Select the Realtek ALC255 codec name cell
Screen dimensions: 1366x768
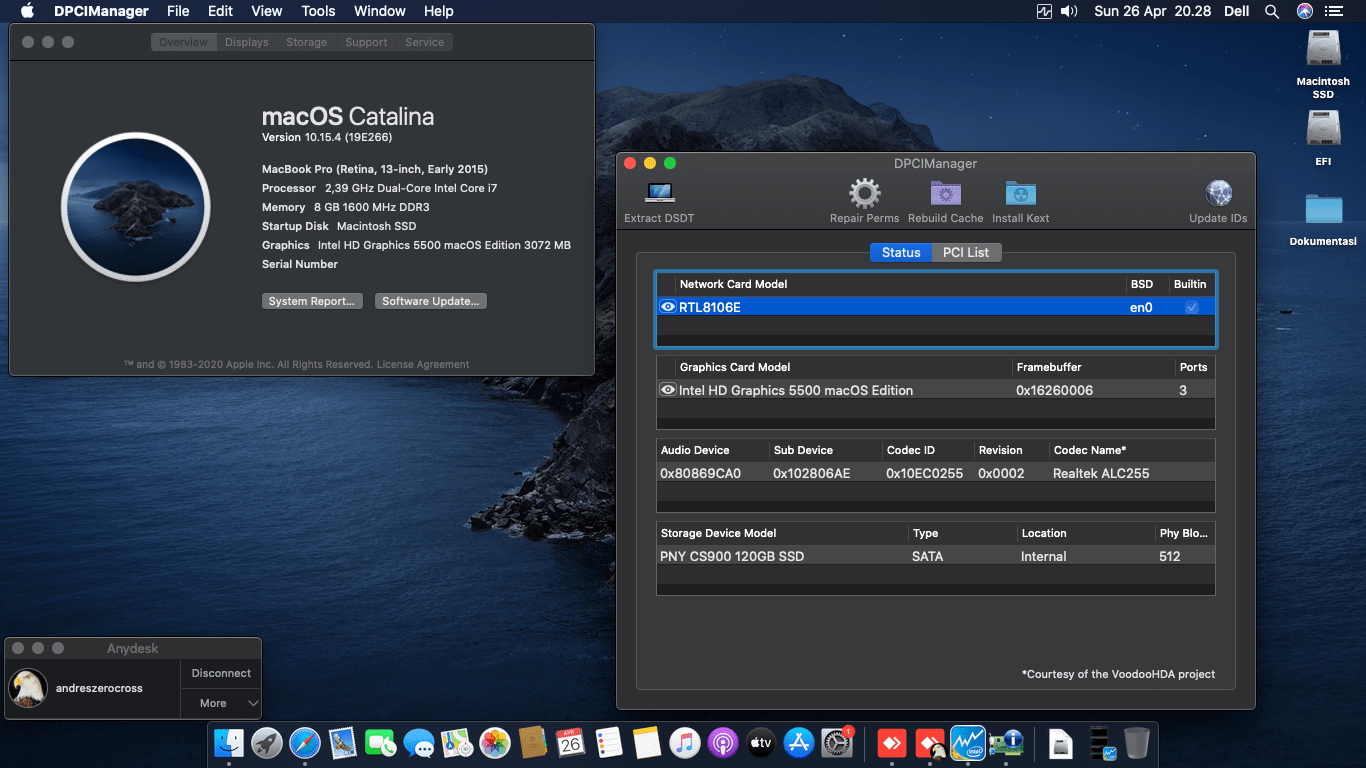[1101, 473]
